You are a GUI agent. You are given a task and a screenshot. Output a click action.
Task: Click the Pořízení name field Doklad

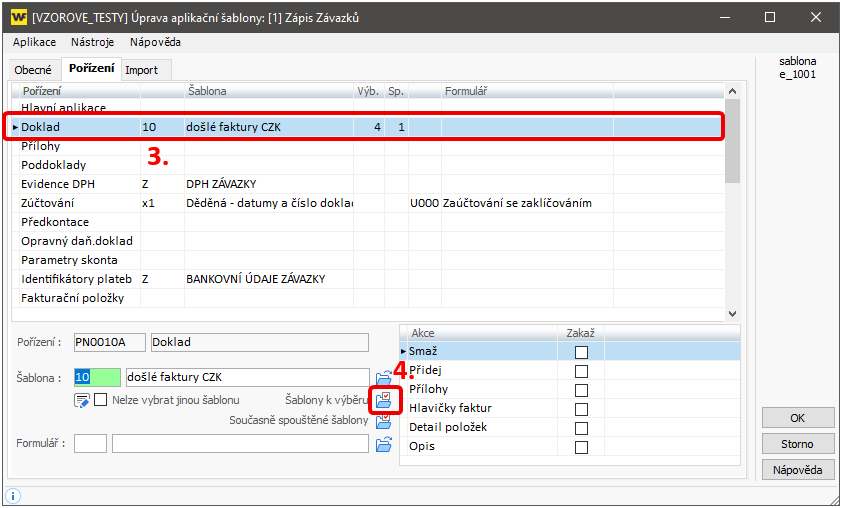[260, 343]
